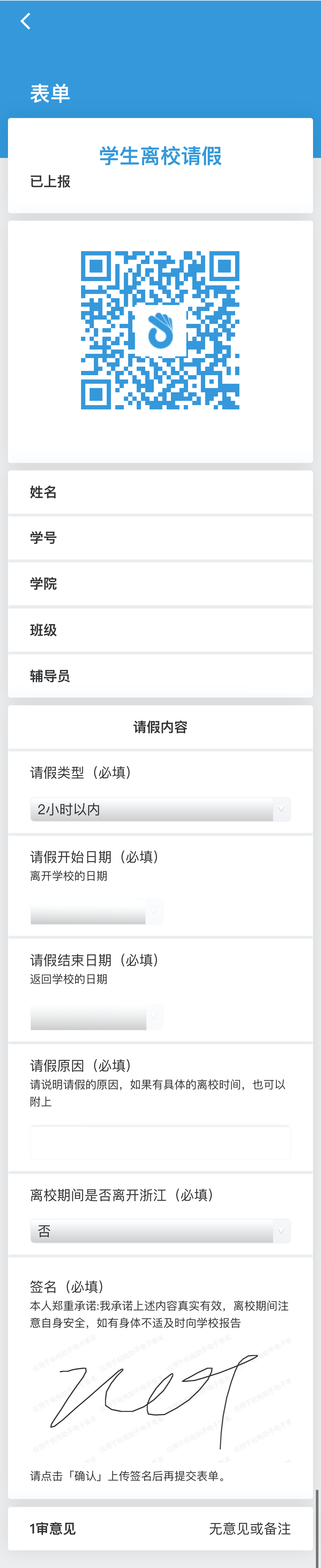
Task: Click the 请假类型 dropdown arrow
Action: [x=281, y=809]
